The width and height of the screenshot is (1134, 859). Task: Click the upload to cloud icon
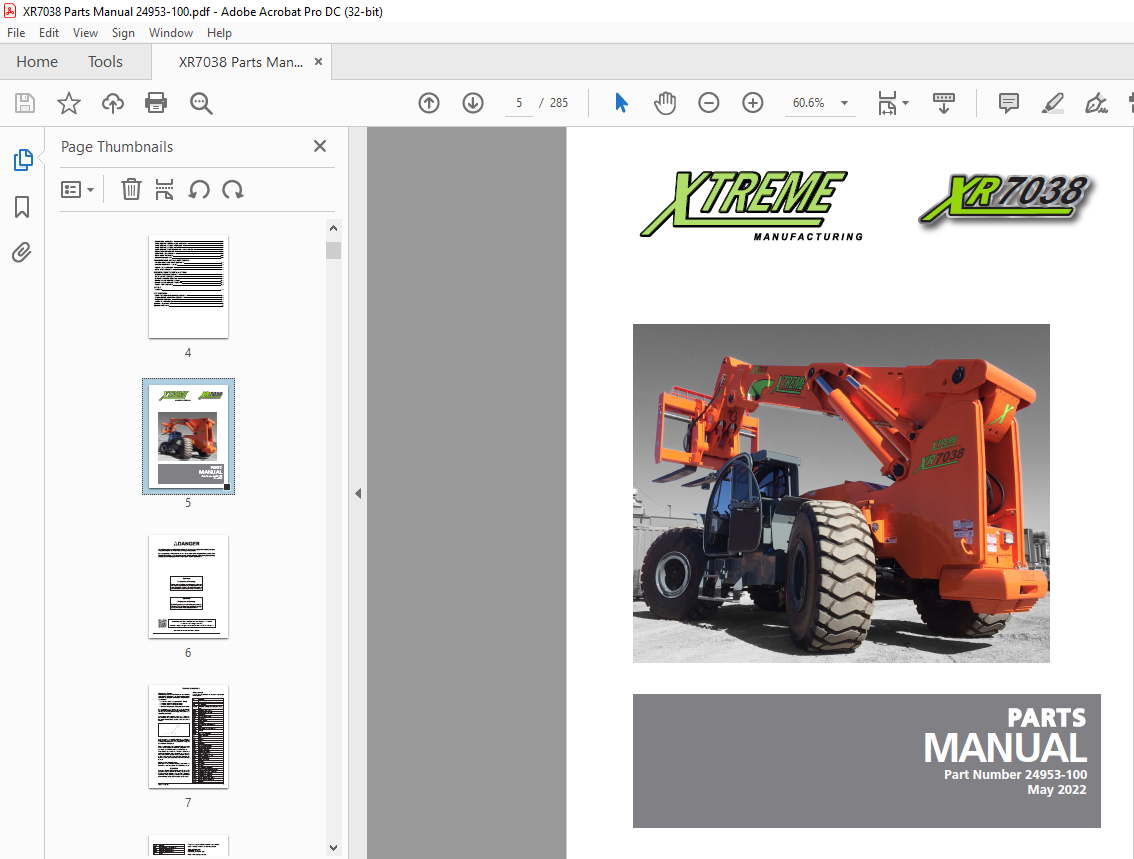[112, 103]
